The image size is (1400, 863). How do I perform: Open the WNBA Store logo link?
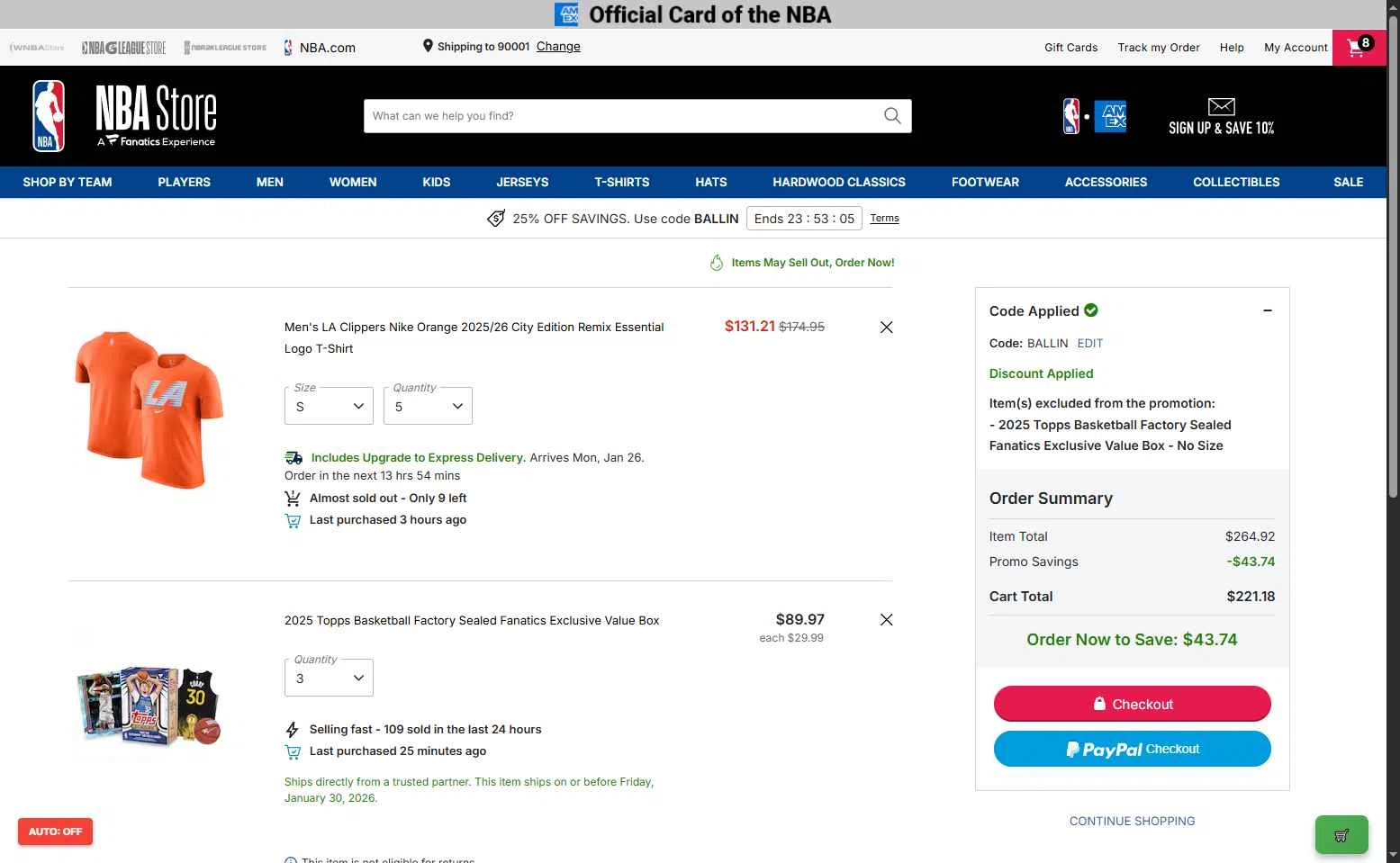coord(37,48)
